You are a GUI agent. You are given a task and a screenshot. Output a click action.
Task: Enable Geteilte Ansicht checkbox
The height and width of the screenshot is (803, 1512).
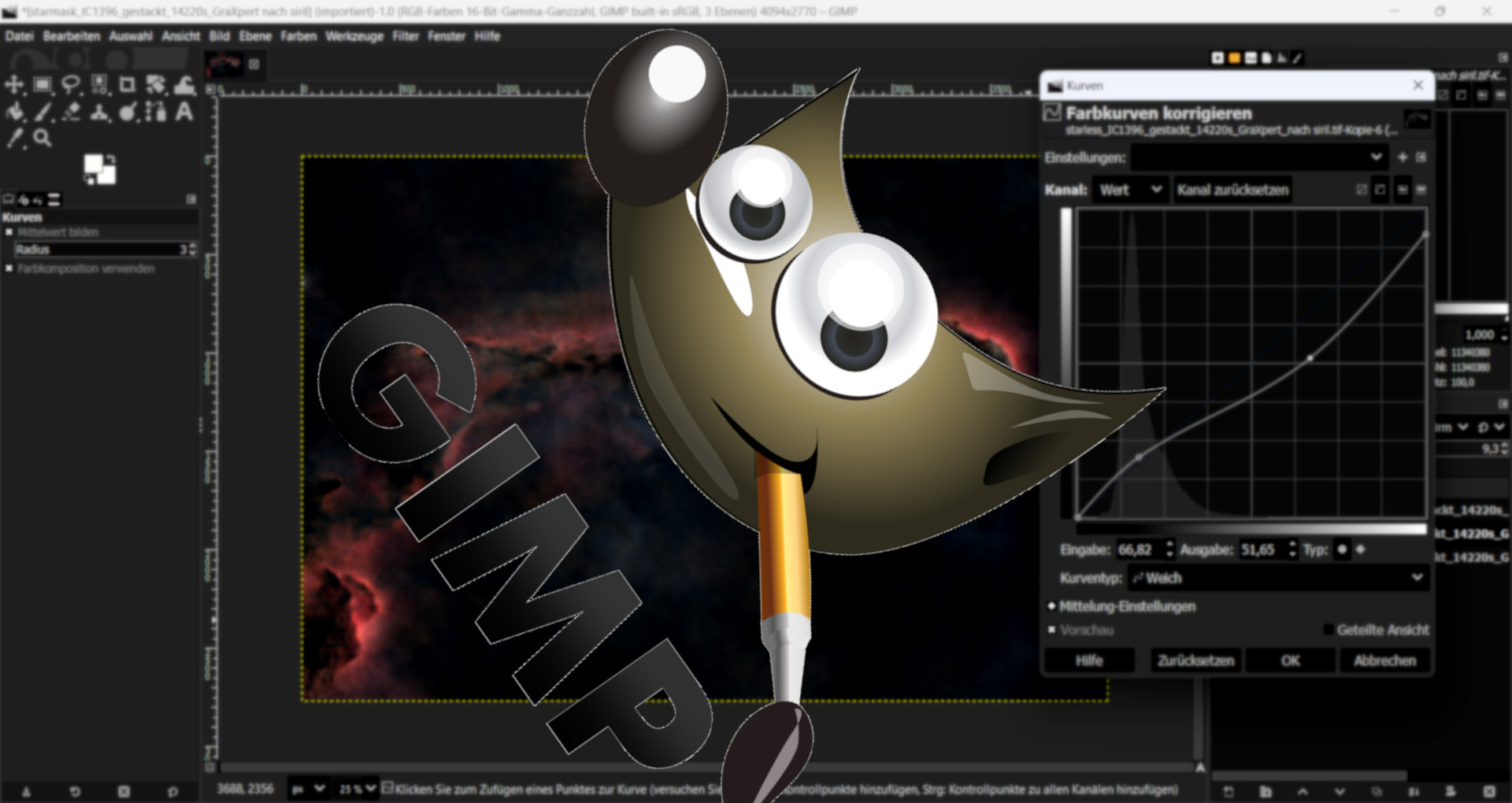click(1329, 630)
